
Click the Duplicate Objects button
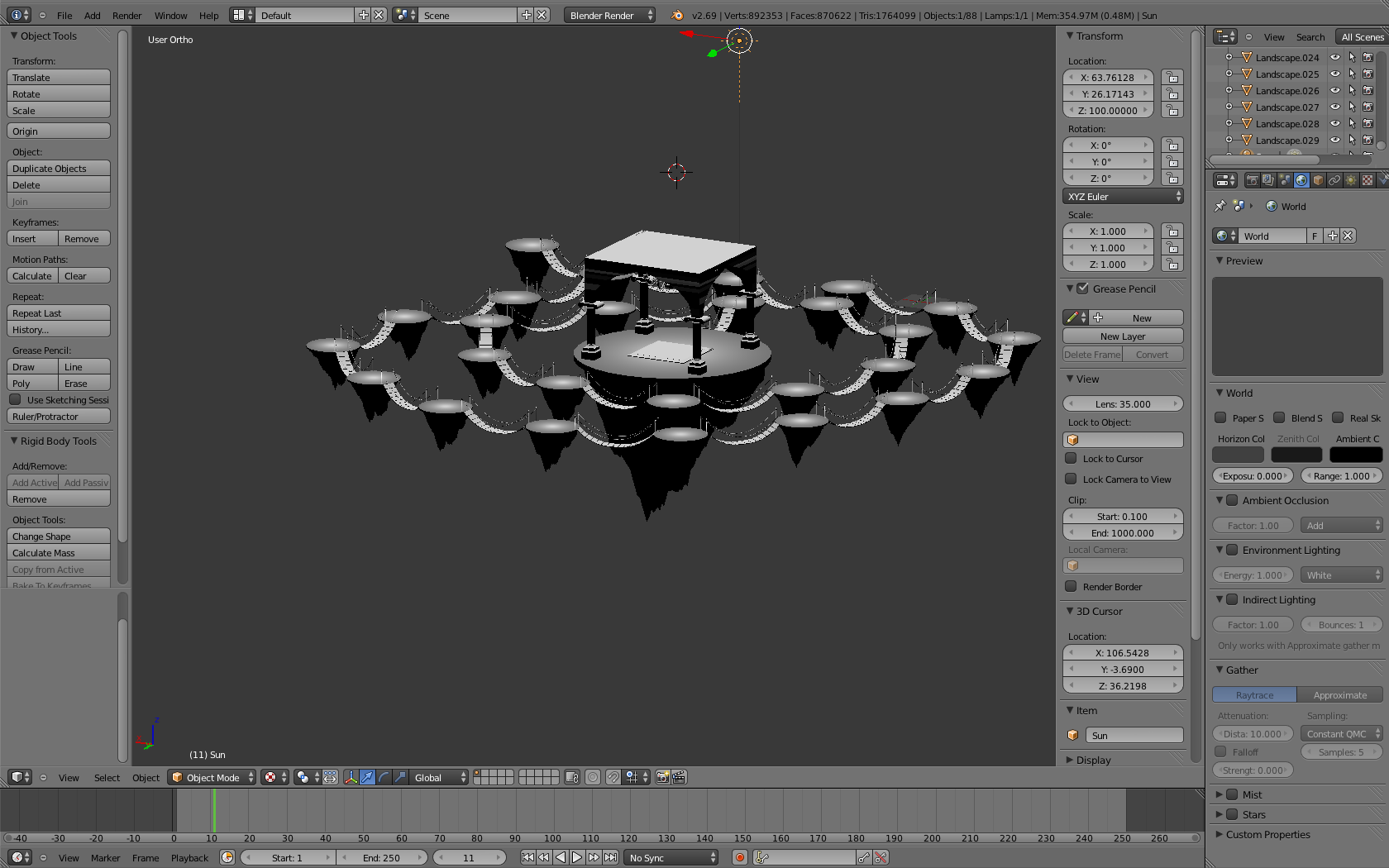point(59,169)
